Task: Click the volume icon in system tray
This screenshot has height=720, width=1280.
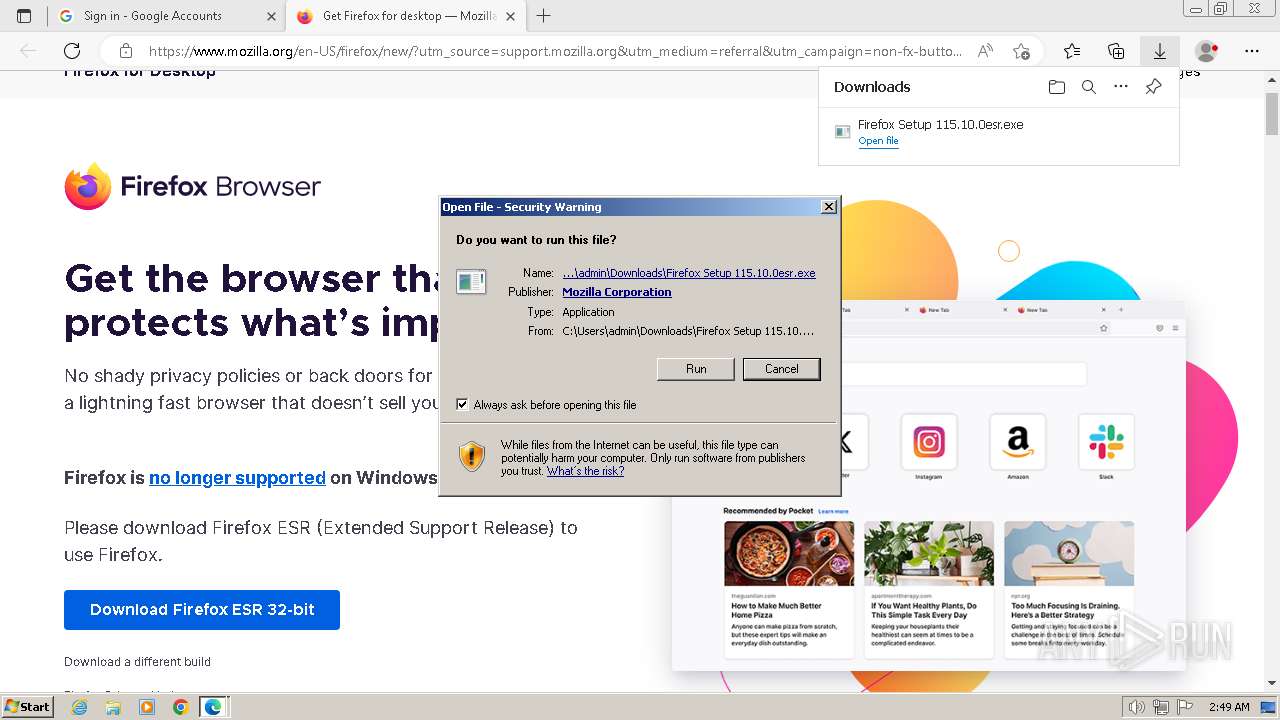Action: 1137,707
